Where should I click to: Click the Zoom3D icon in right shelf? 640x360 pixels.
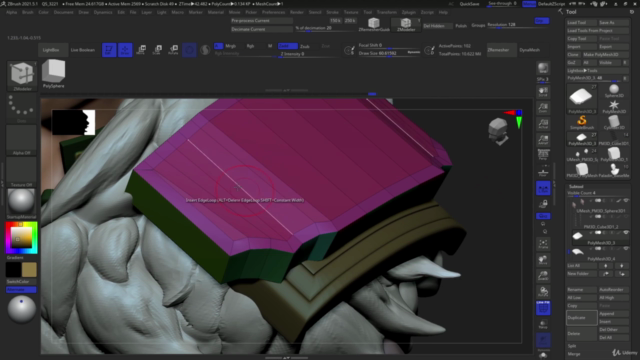543,276
